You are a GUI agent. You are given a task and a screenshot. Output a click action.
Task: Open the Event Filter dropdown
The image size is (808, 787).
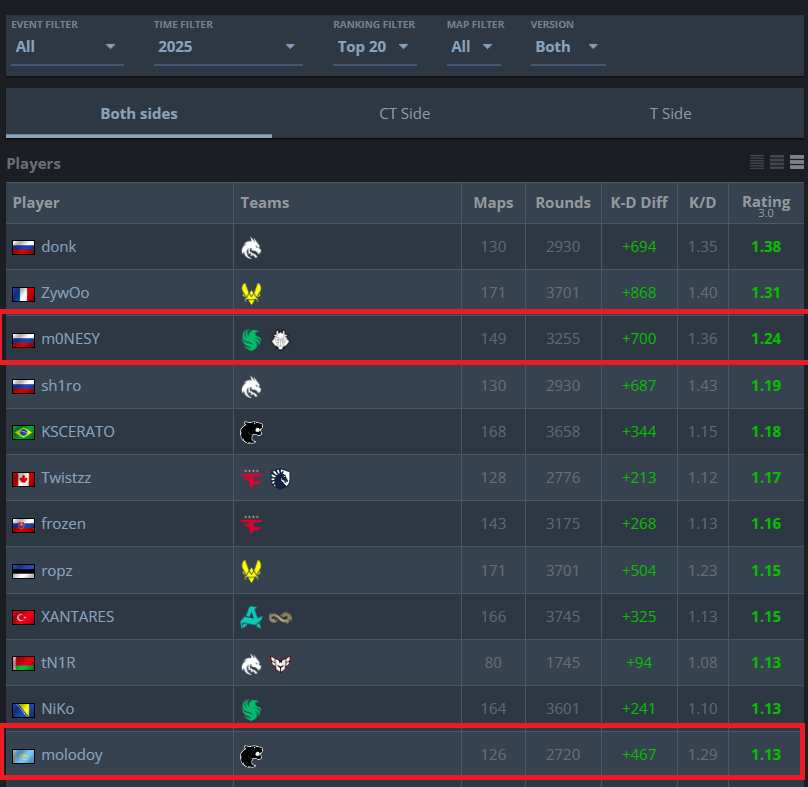67,47
